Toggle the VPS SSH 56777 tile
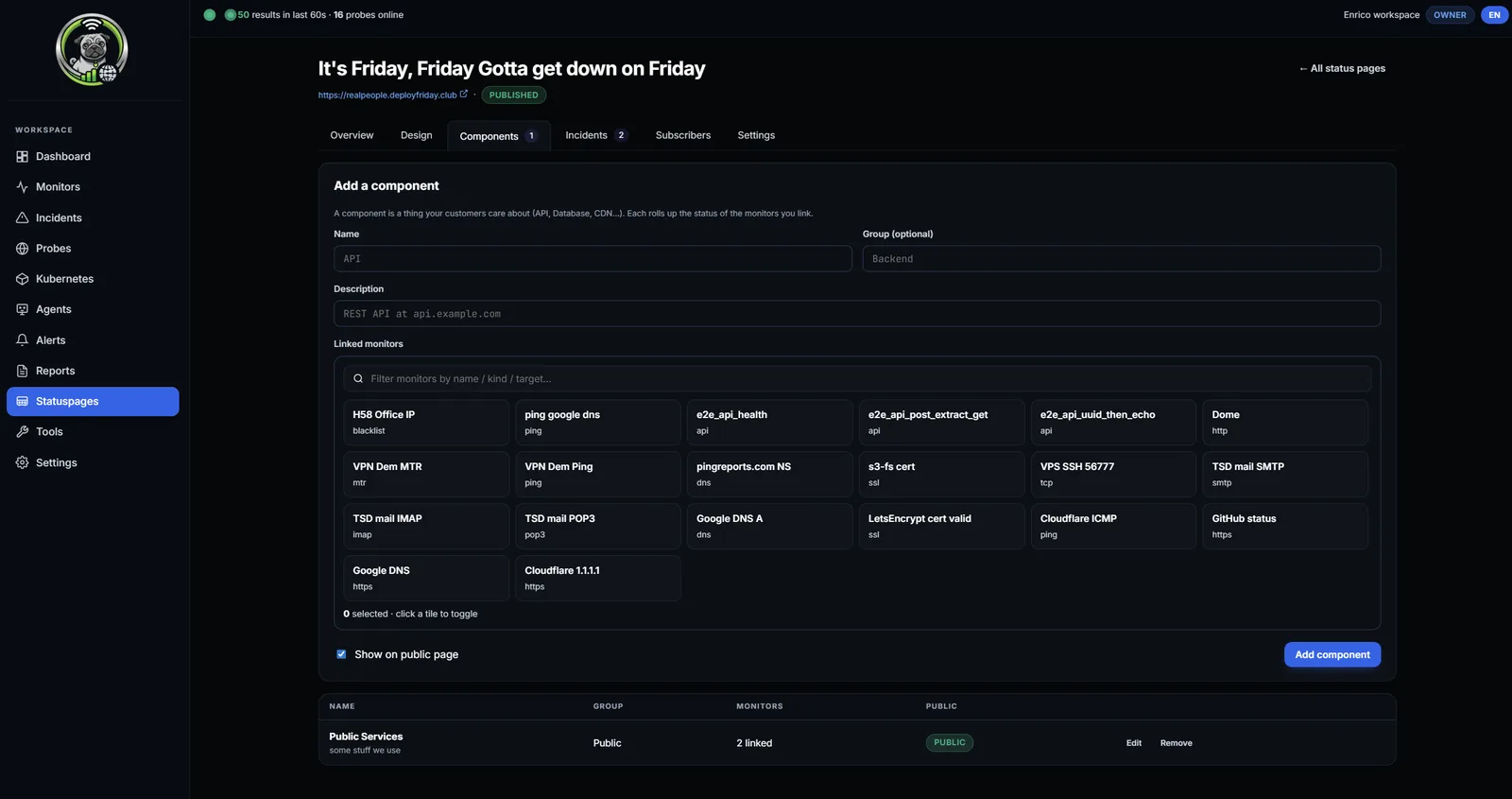1512x799 pixels. [1113, 474]
